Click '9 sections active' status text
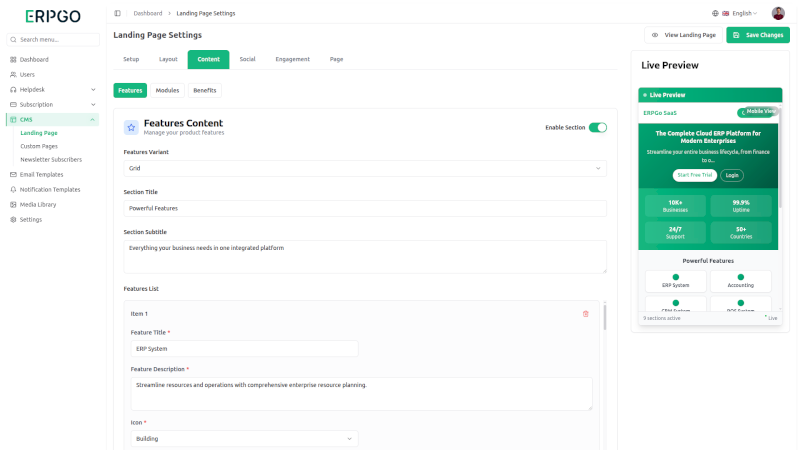This screenshot has height=450, width=800. [x=662, y=318]
